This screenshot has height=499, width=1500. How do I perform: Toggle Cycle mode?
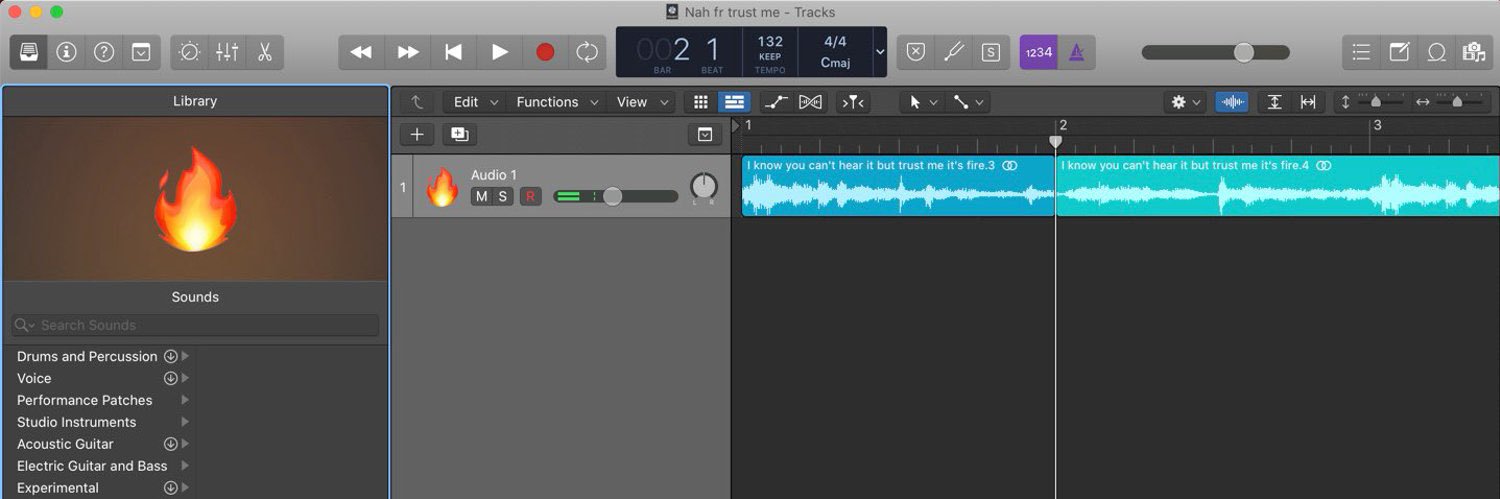(587, 52)
